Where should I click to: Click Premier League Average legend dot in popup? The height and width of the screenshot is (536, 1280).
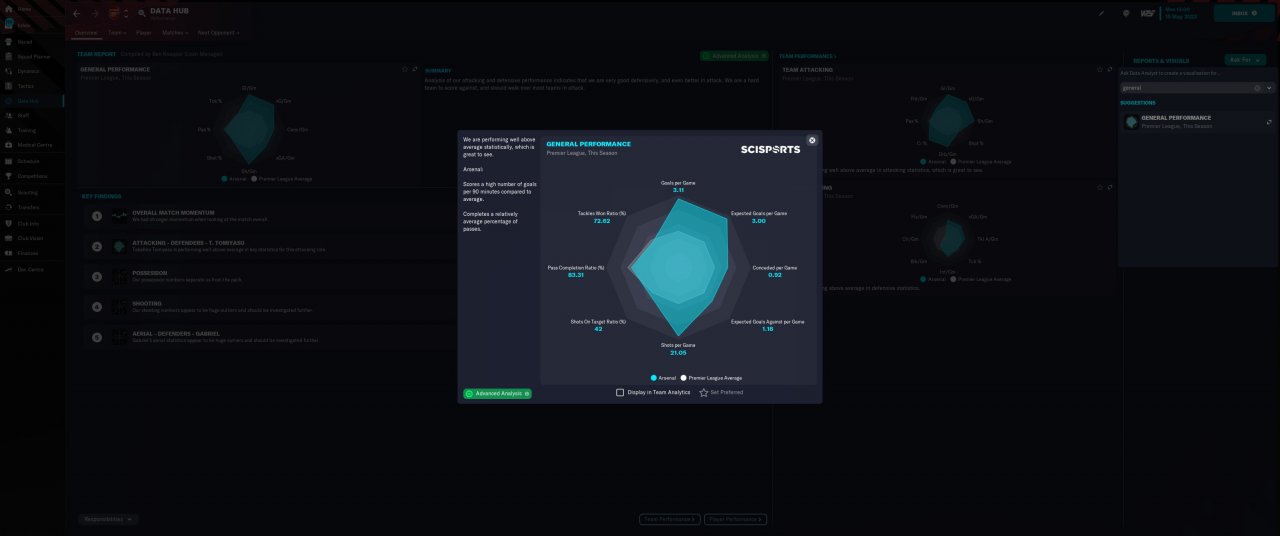pos(684,378)
